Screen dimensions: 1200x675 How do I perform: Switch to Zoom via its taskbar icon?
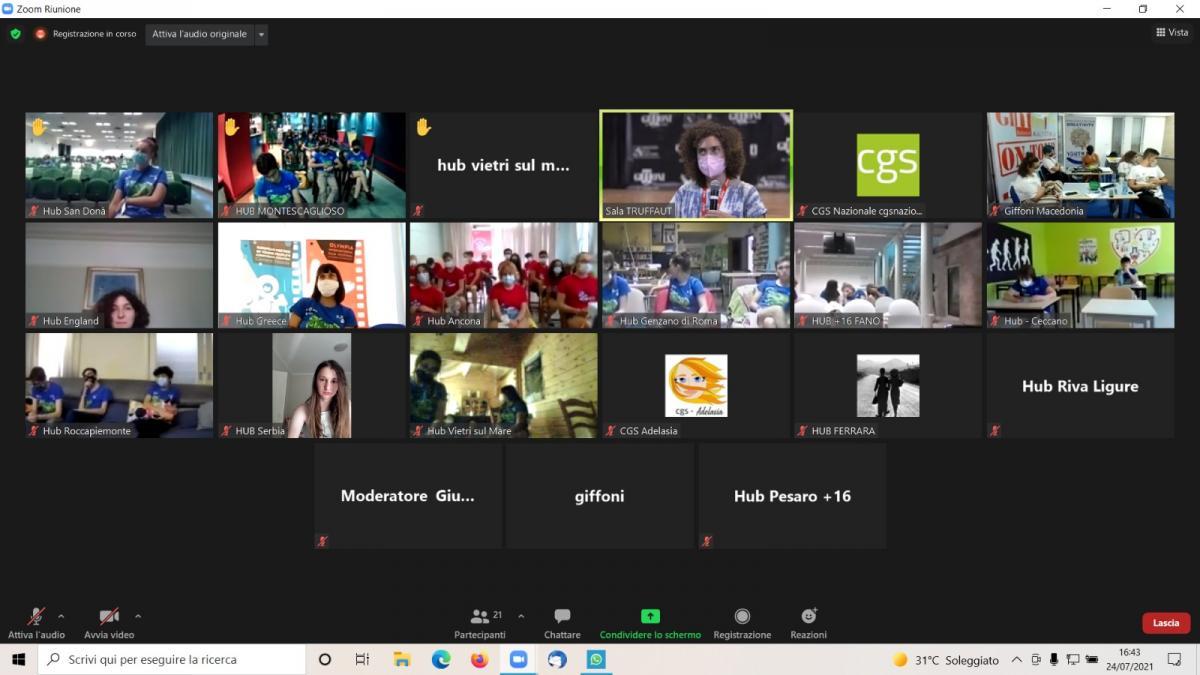pos(518,660)
